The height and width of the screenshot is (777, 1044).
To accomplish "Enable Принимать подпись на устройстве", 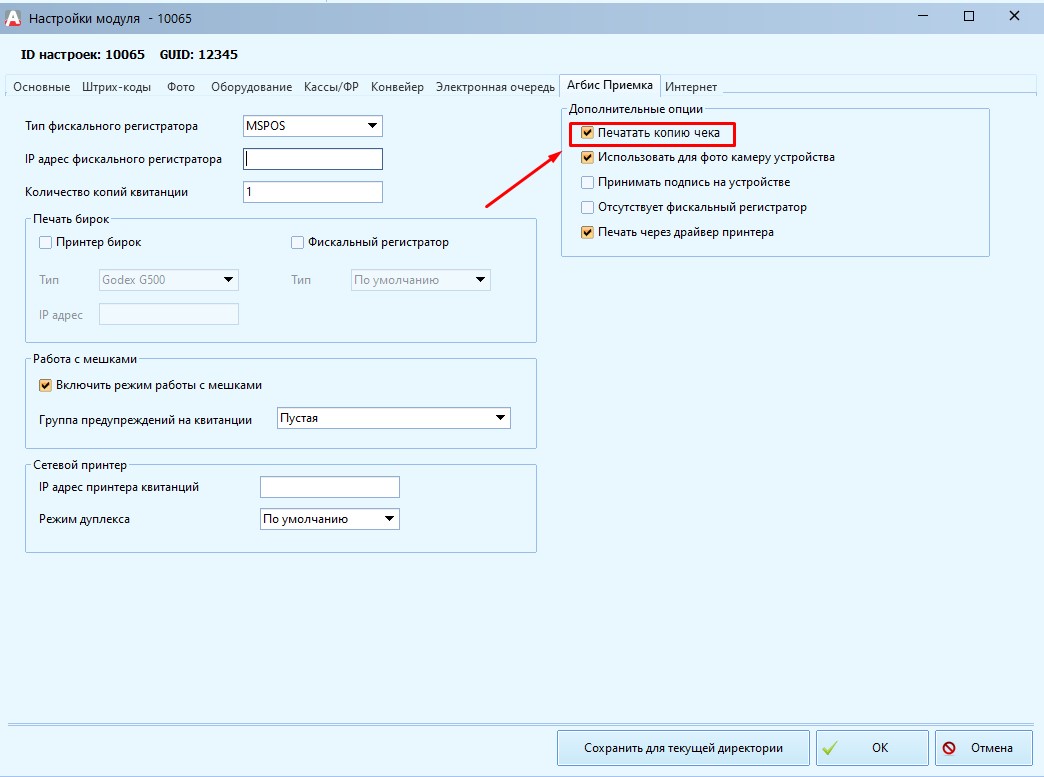I will [587, 182].
